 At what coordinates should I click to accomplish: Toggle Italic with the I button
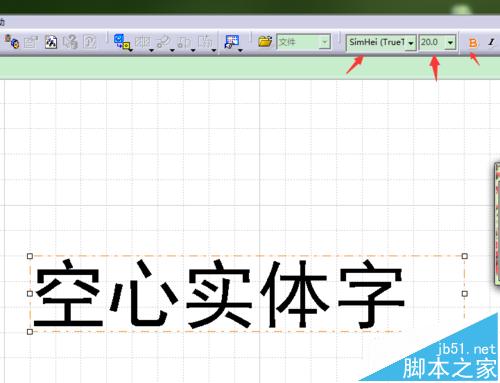click(x=491, y=42)
